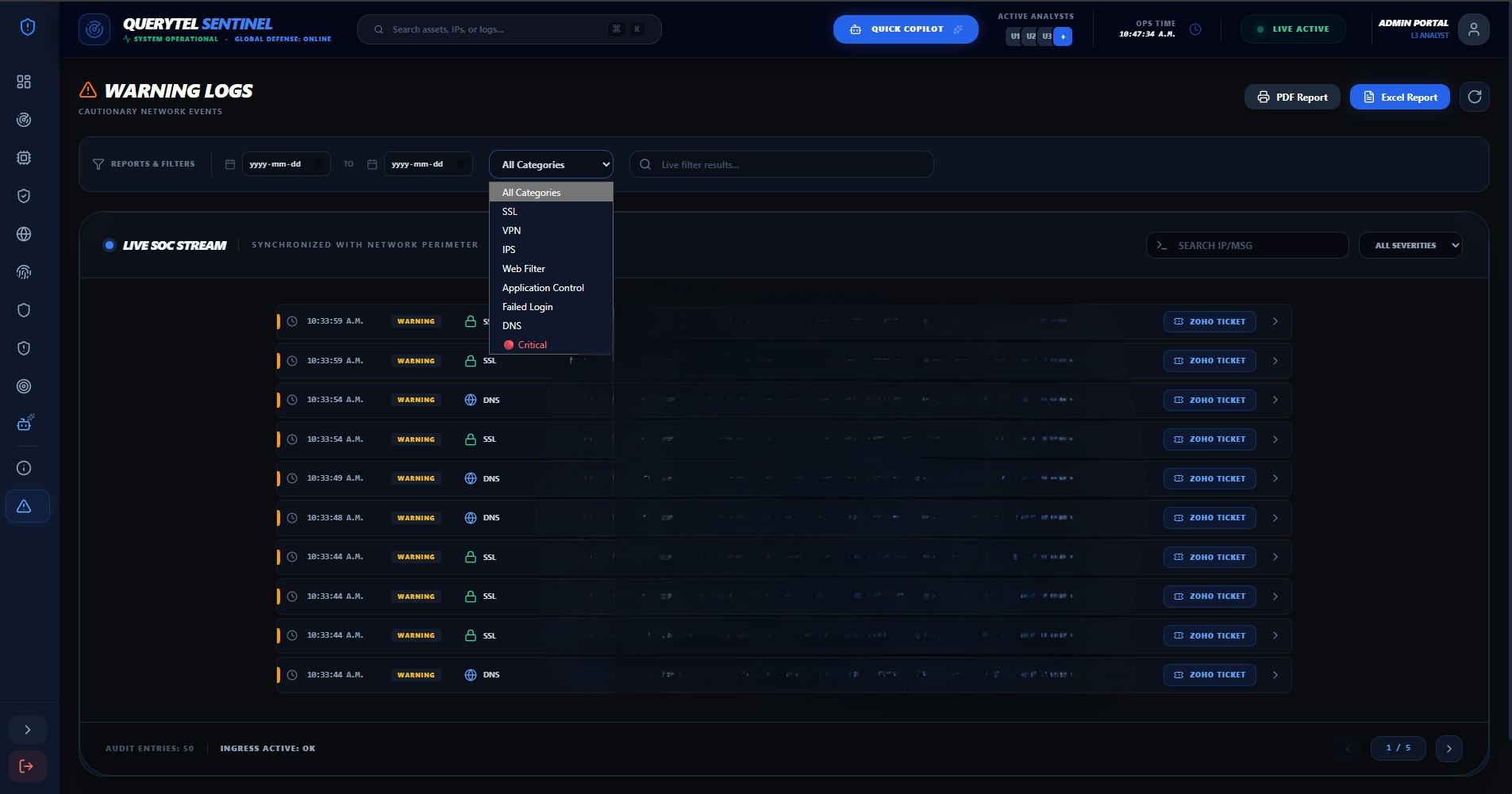Viewport: 1512px width, 794px height.
Task: Toggle the LIVE SOC STREAM indicator
Action: click(x=110, y=245)
